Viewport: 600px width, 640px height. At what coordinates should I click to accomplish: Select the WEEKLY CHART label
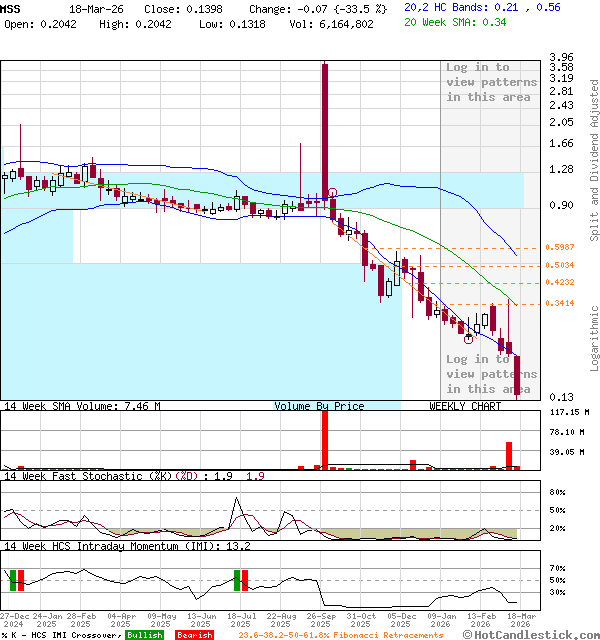465,406
